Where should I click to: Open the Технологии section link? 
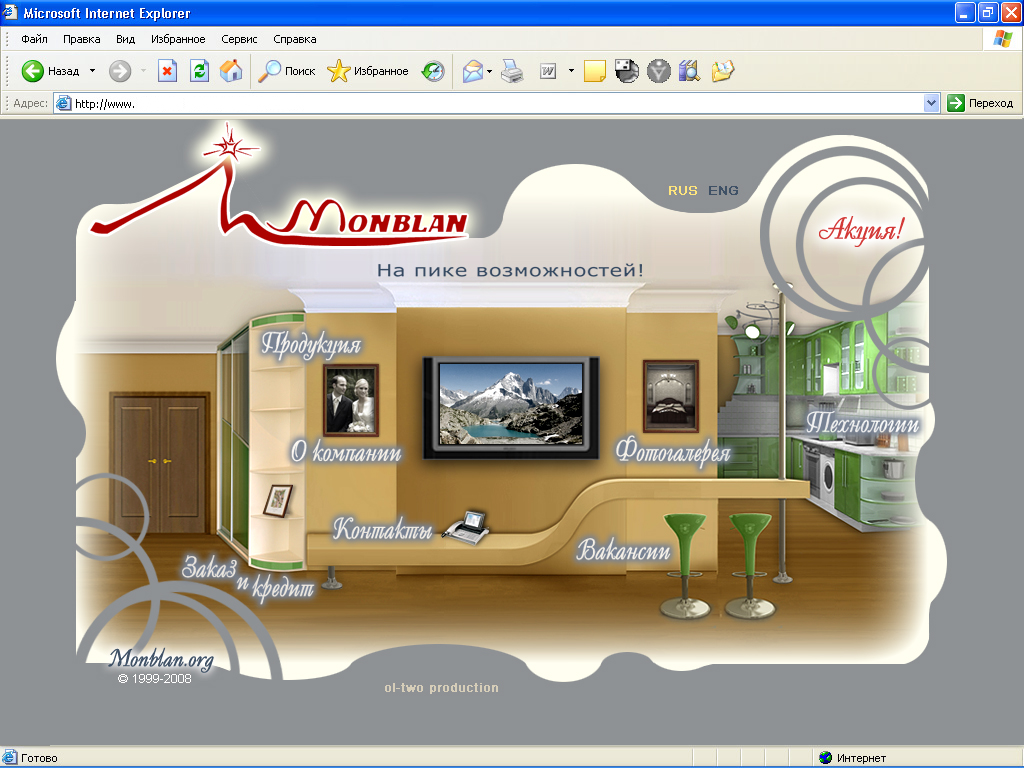click(x=862, y=423)
